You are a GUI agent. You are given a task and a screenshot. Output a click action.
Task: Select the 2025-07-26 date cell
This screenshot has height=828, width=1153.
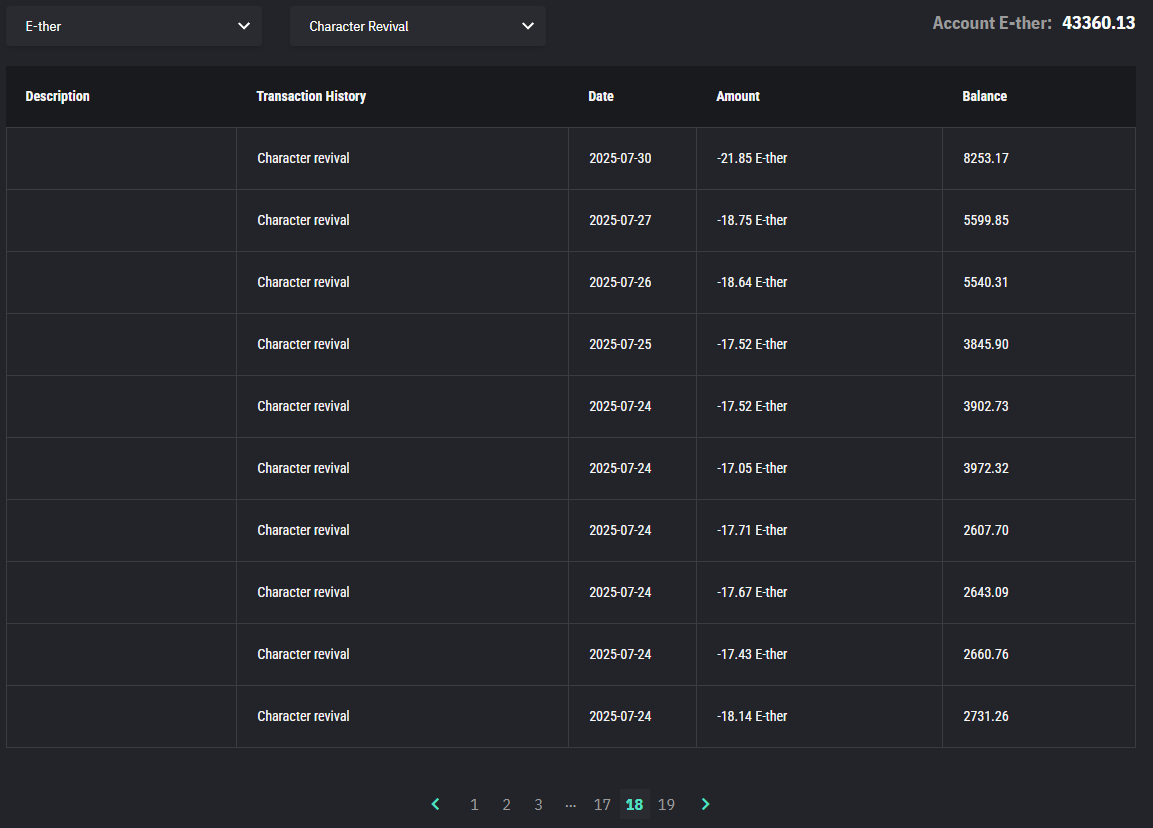tap(620, 282)
